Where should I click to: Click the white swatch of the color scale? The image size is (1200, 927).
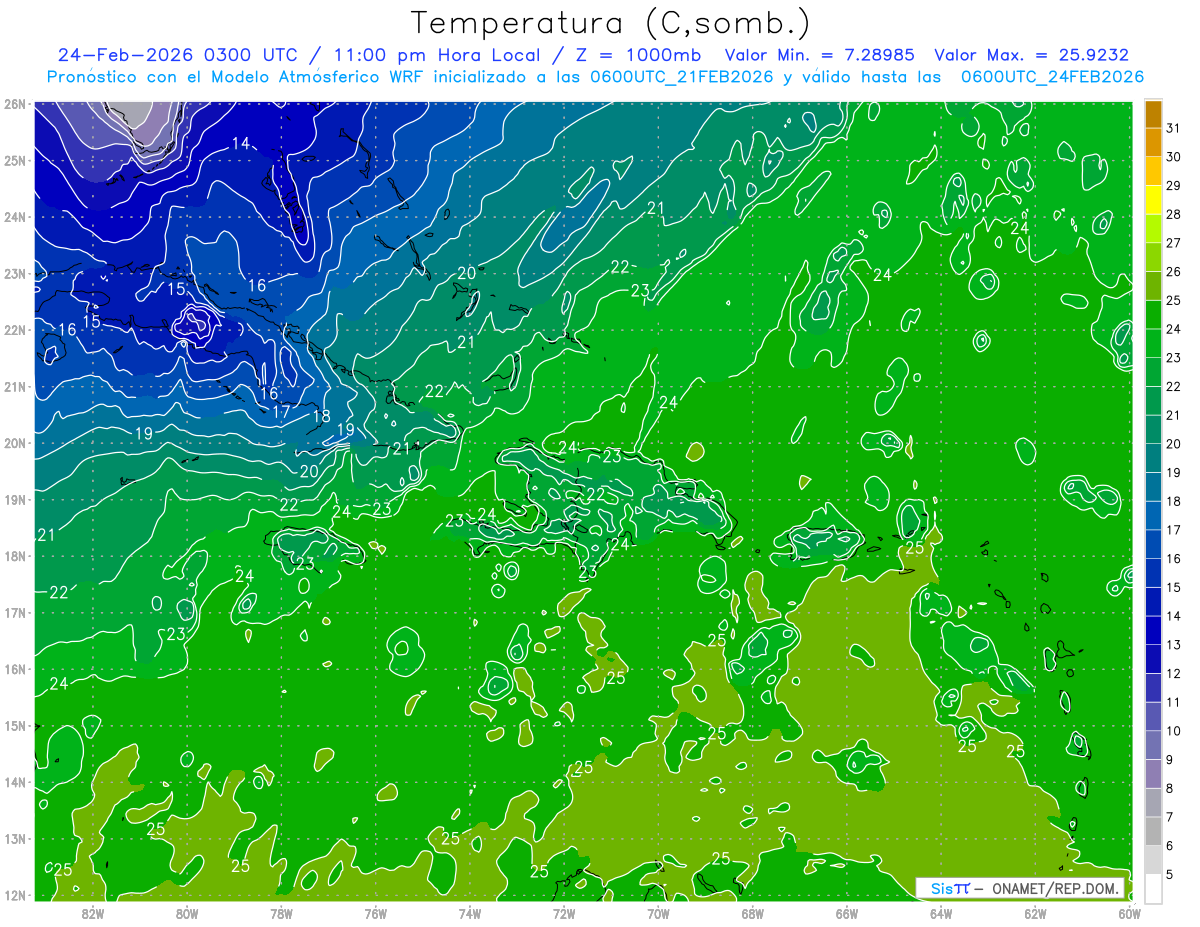click(1153, 888)
